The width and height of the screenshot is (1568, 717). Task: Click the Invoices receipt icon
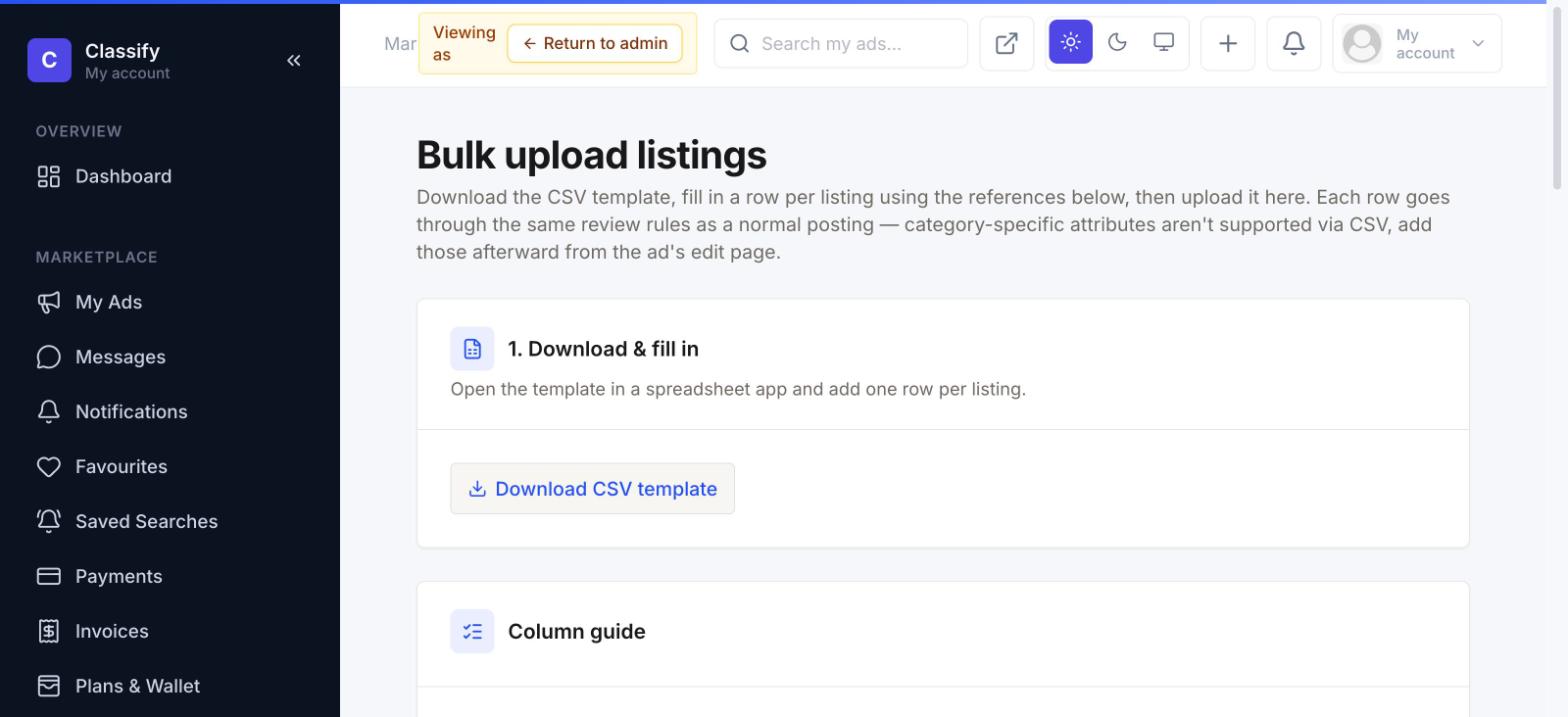[x=48, y=631]
